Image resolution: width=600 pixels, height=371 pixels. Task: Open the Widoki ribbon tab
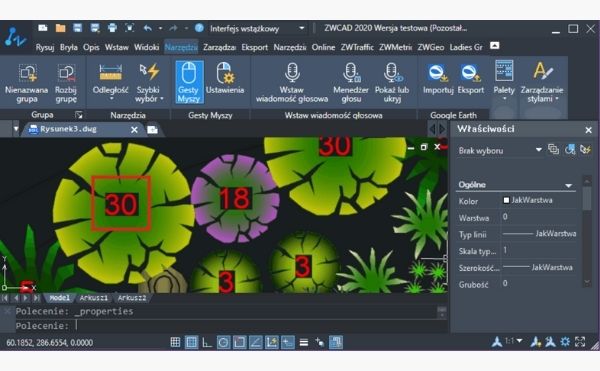[147, 47]
